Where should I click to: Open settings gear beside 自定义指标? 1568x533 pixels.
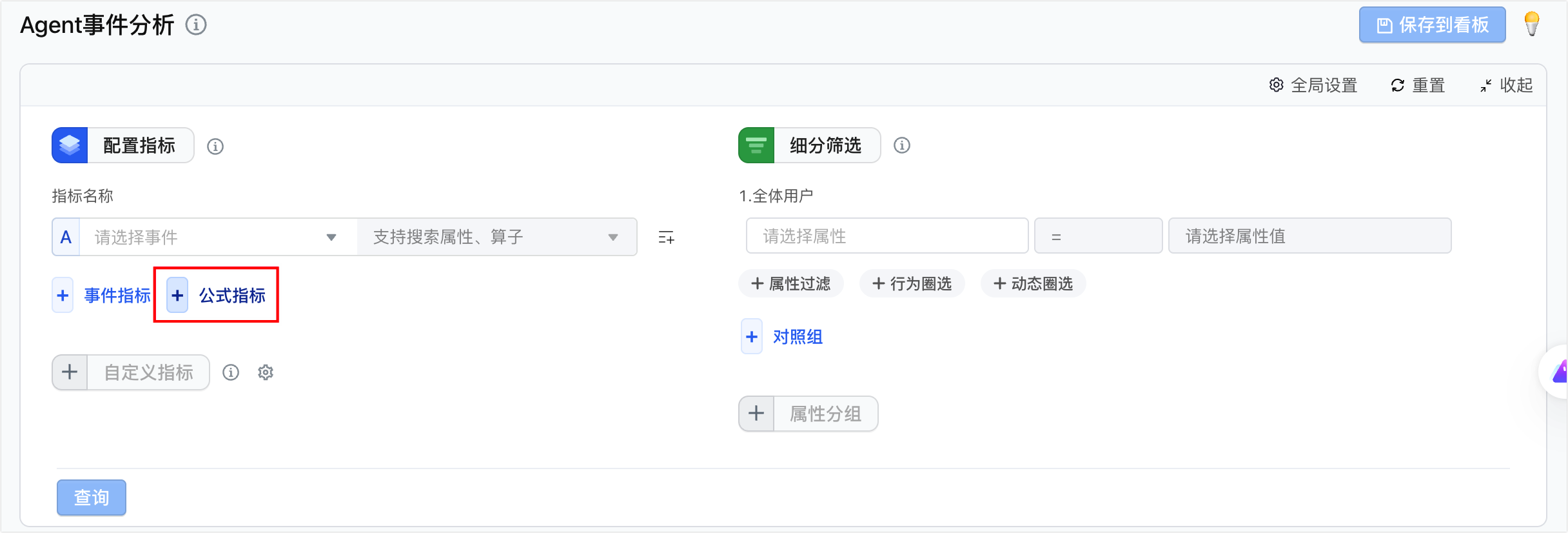tap(266, 372)
